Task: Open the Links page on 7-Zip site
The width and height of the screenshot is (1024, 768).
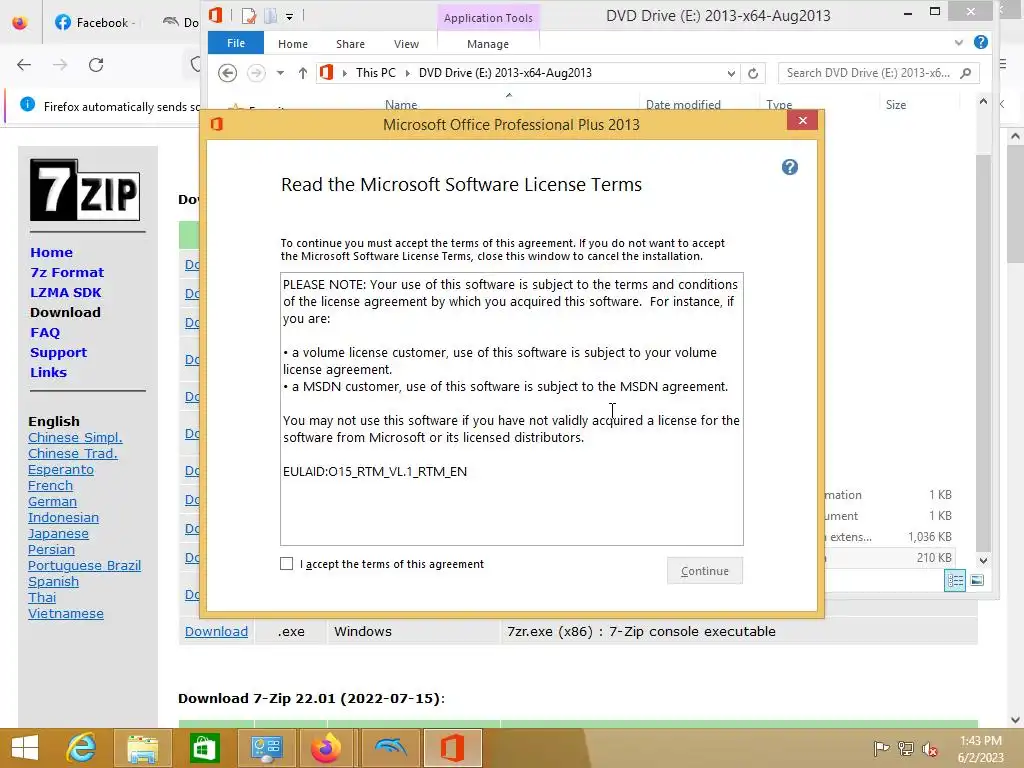Action: (48, 372)
